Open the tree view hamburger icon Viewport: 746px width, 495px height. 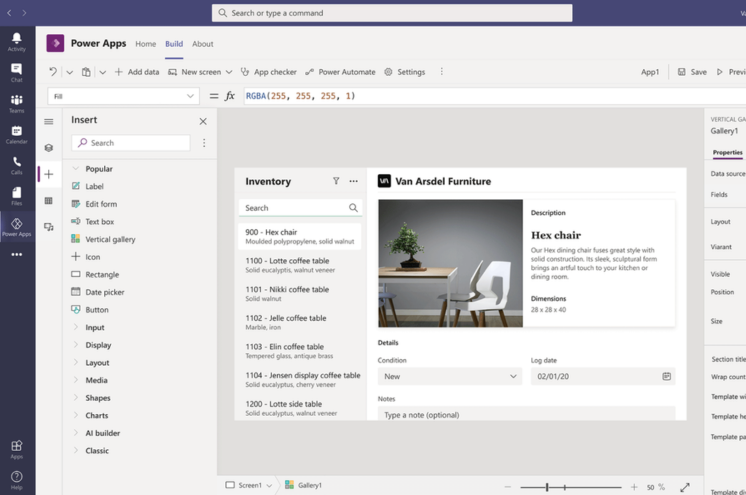pyautogui.click(x=49, y=121)
